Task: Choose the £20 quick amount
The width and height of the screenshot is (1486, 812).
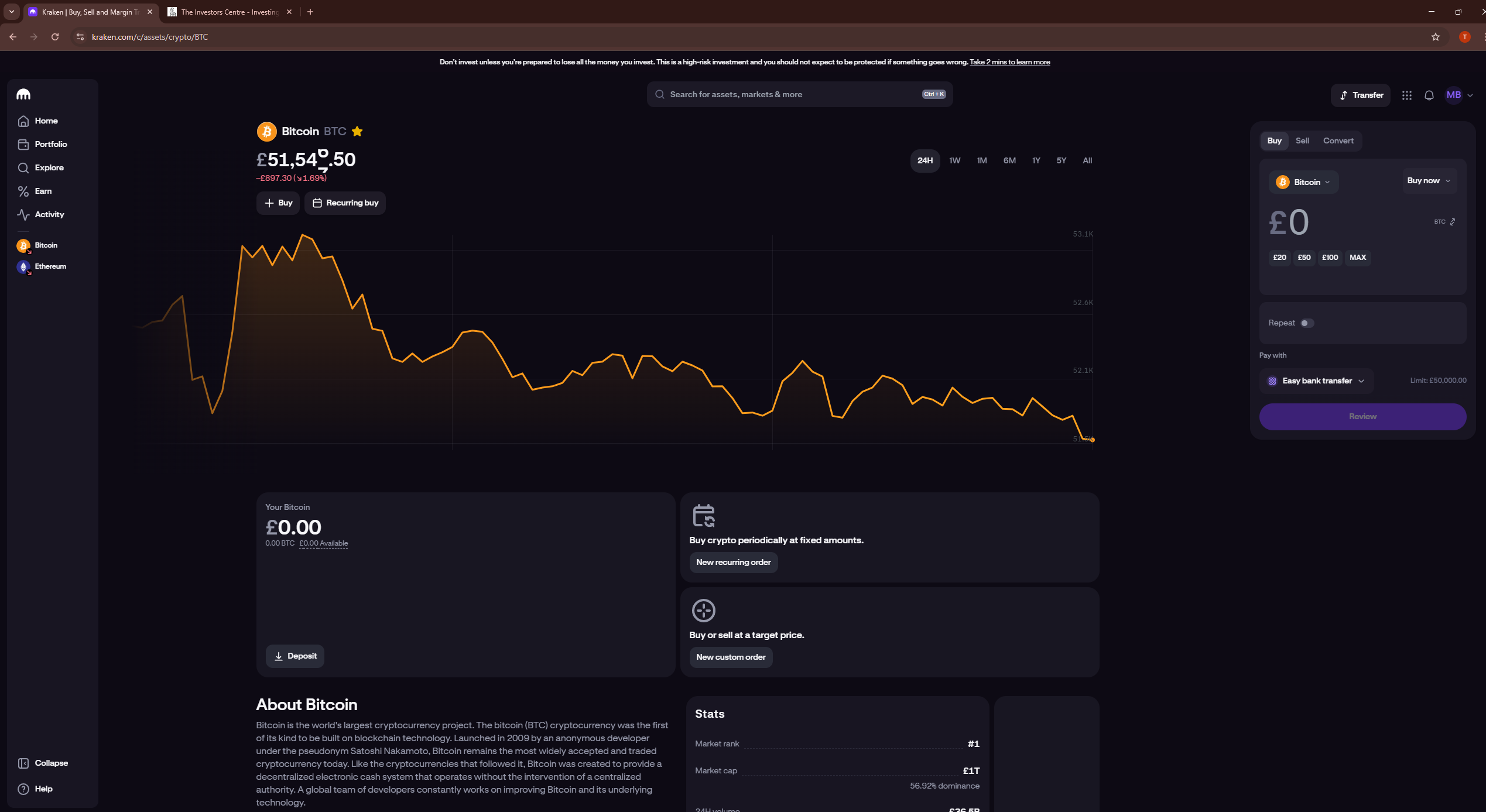Action: [x=1279, y=258]
